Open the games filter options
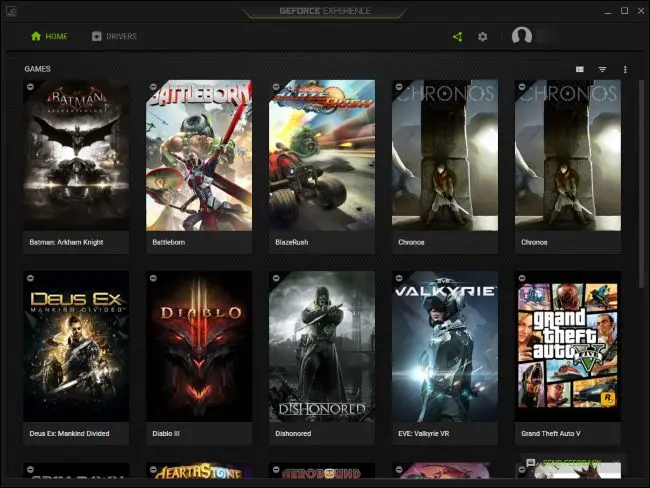Viewport: 650px width, 488px height. click(x=602, y=69)
